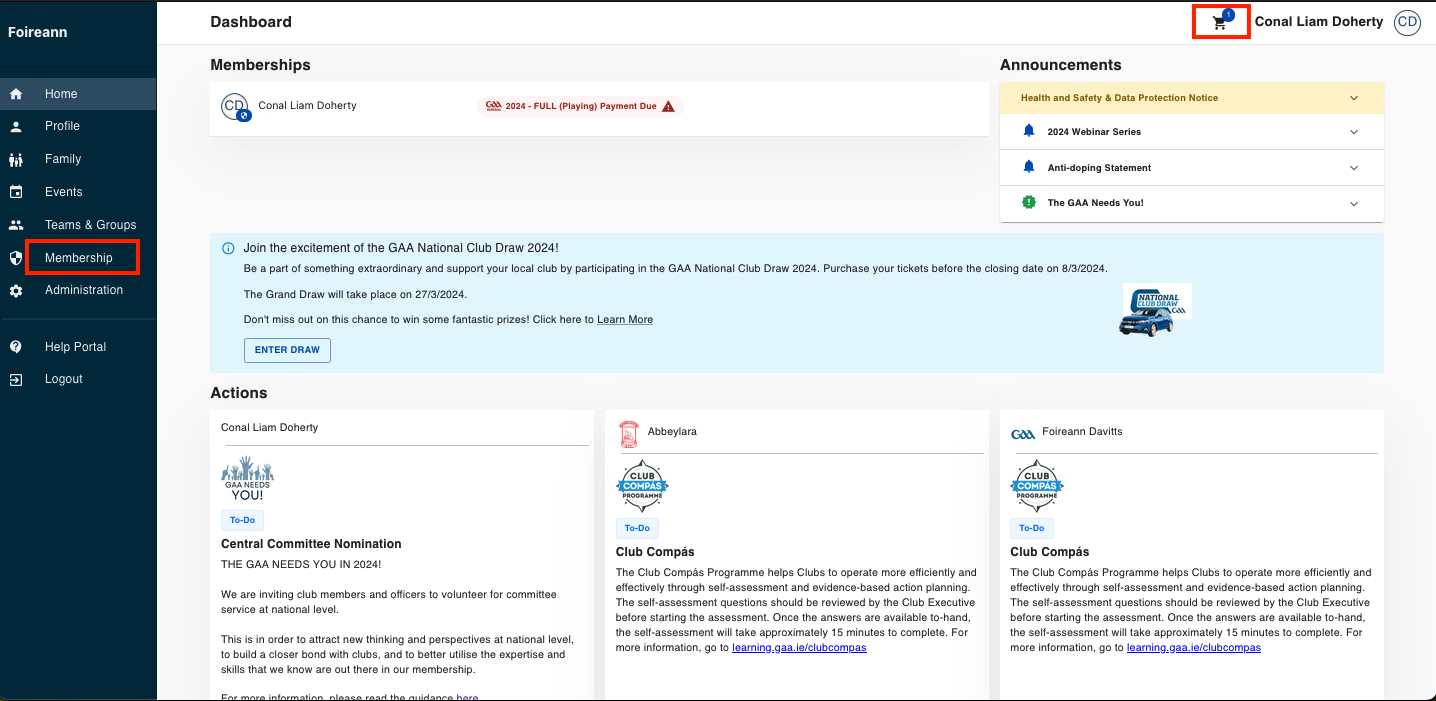Screen dimensions: 1436x701
Task: Click the bell icon for Anti-doping Statement
Action: [1029, 167]
